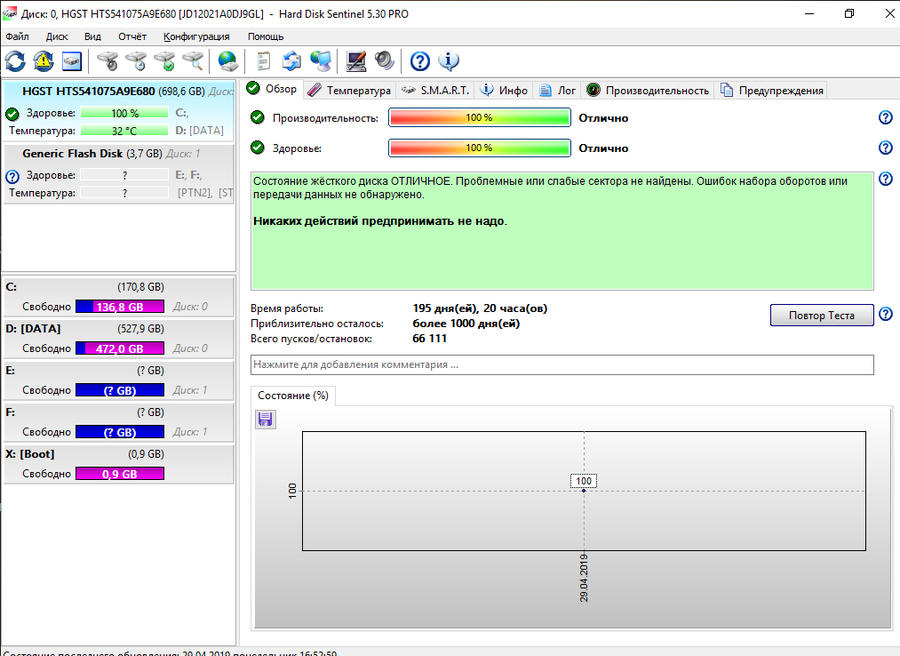Select the C: partition row

click(x=119, y=296)
